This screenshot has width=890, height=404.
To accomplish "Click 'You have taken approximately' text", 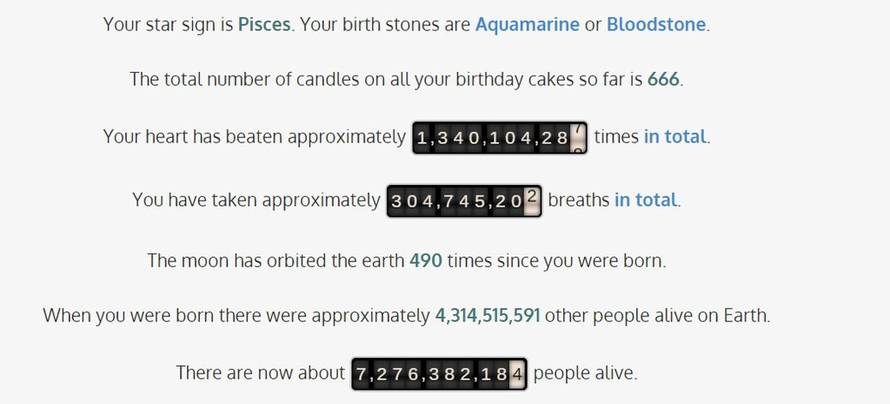I will pos(256,200).
